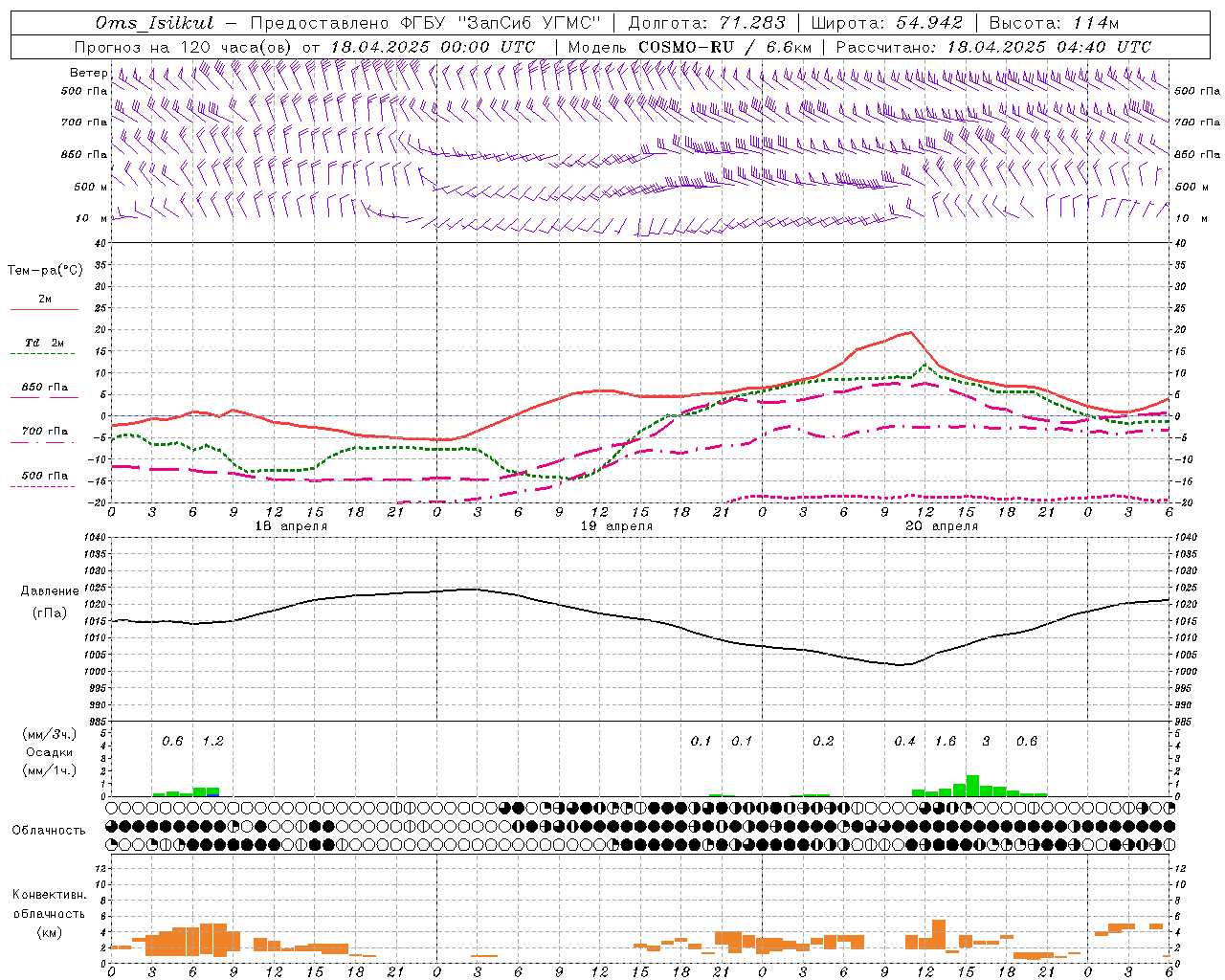Viewport: 1225px width, 980px height.
Task: Click the "0.2" precipitation value
Action: click(x=823, y=741)
